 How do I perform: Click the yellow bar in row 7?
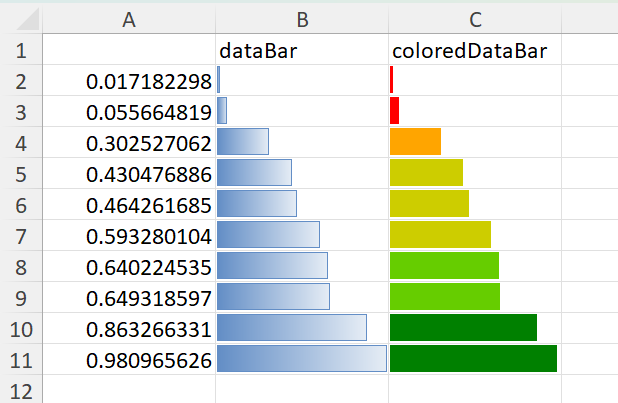tap(441, 235)
